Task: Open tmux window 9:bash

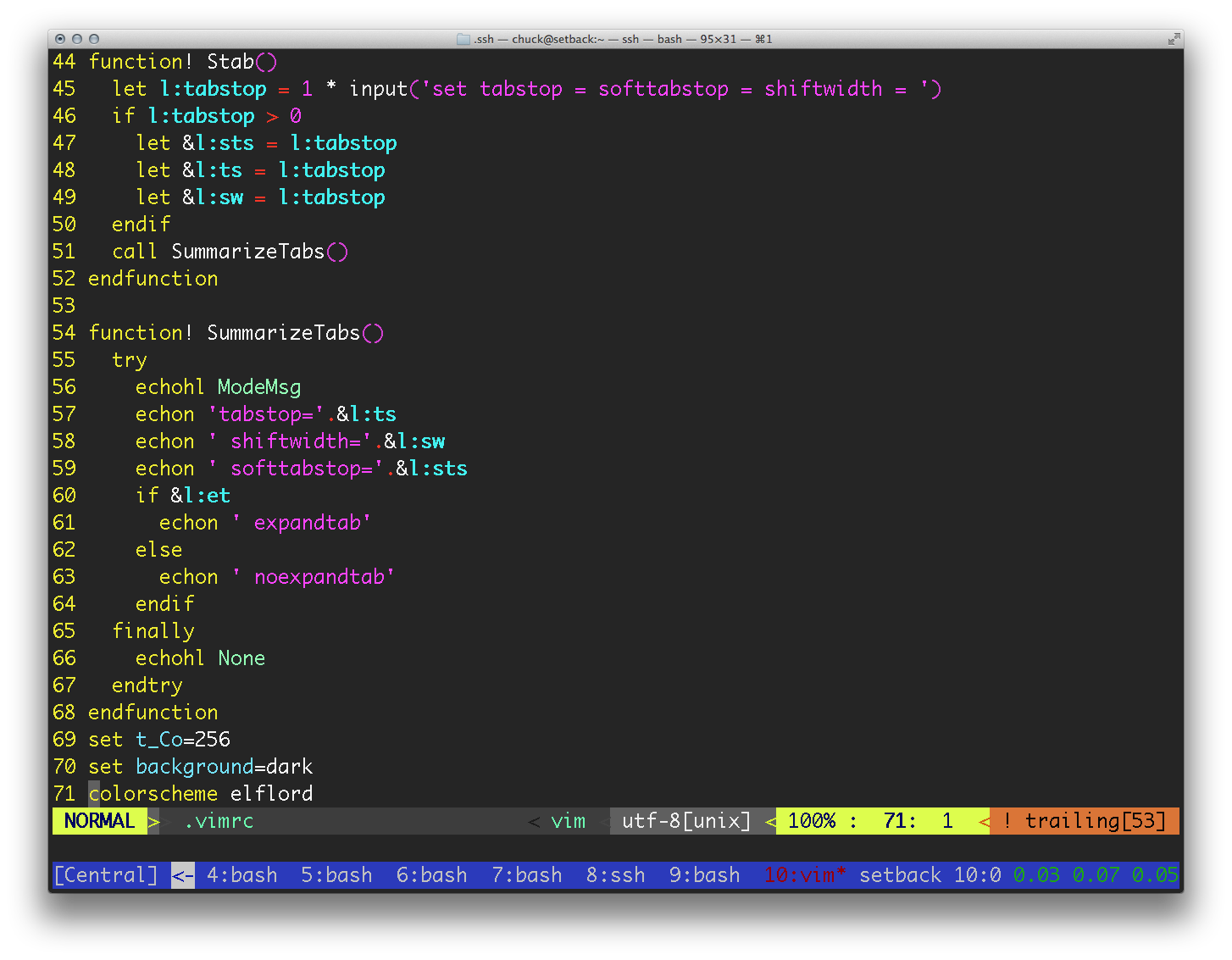Action: point(705,875)
